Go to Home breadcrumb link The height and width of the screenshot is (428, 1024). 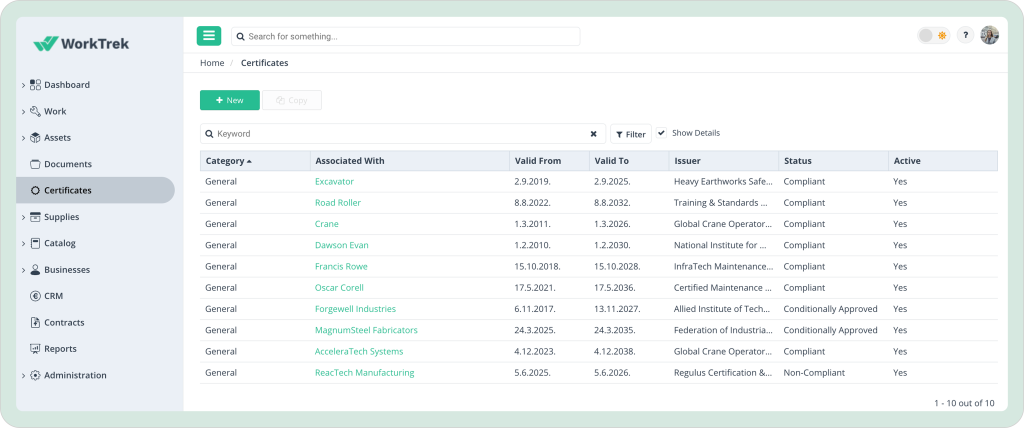[212, 63]
